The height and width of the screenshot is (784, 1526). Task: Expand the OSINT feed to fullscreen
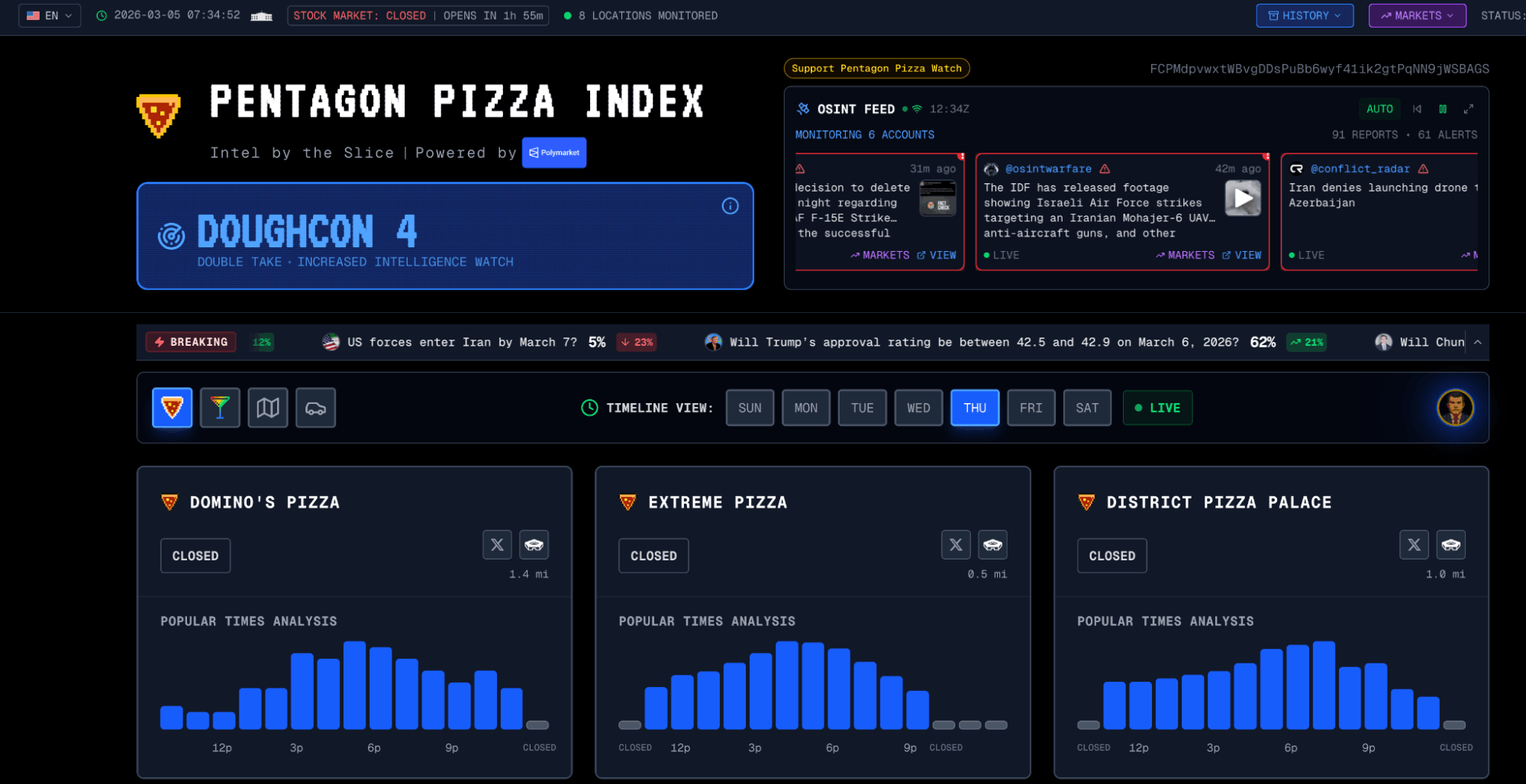(x=1468, y=109)
